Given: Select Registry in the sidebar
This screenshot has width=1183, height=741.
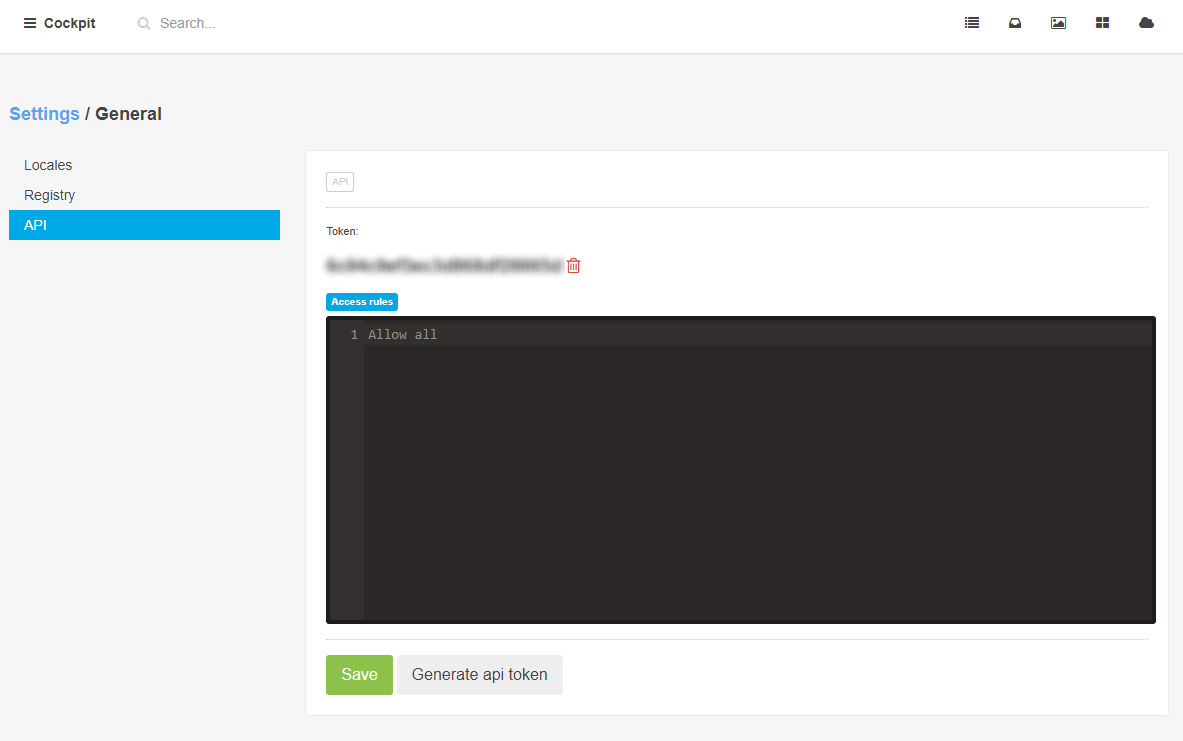Looking at the screenshot, I should tap(144, 195).
